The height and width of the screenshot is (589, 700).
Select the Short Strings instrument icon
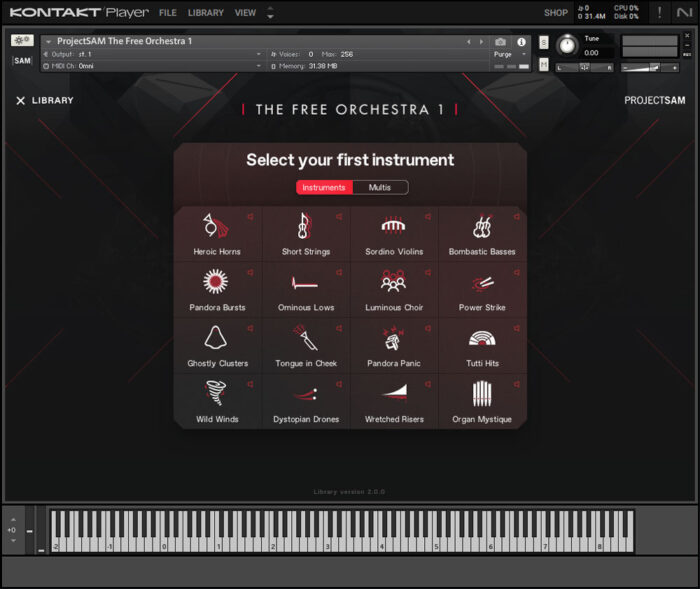(x=304, y=226)
